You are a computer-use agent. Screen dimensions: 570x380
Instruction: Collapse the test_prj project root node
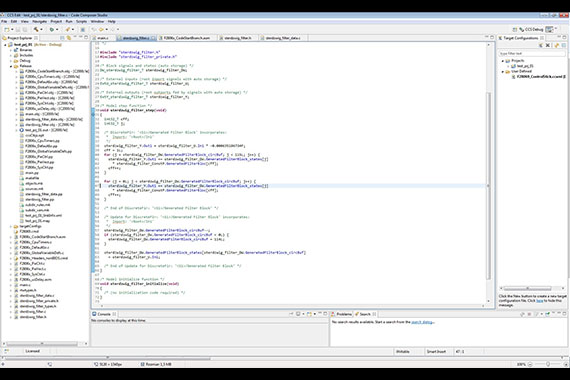pyautogui.click(x=5, y=45)
